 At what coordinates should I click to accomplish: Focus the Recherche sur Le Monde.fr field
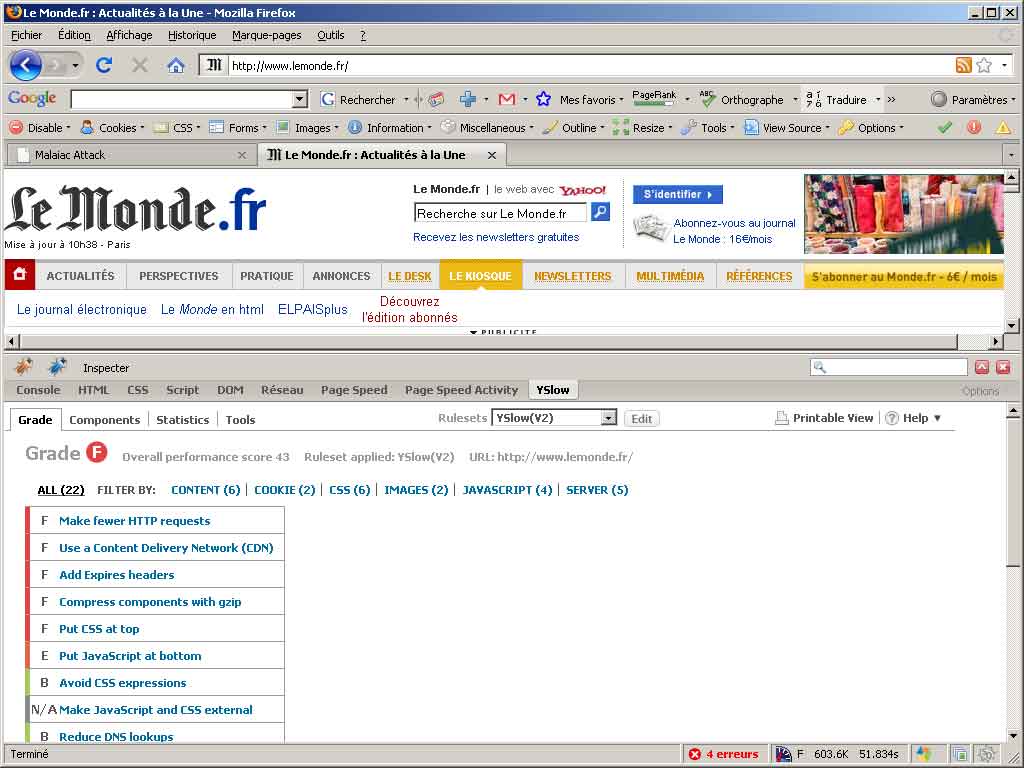click(x=500, y=213)
